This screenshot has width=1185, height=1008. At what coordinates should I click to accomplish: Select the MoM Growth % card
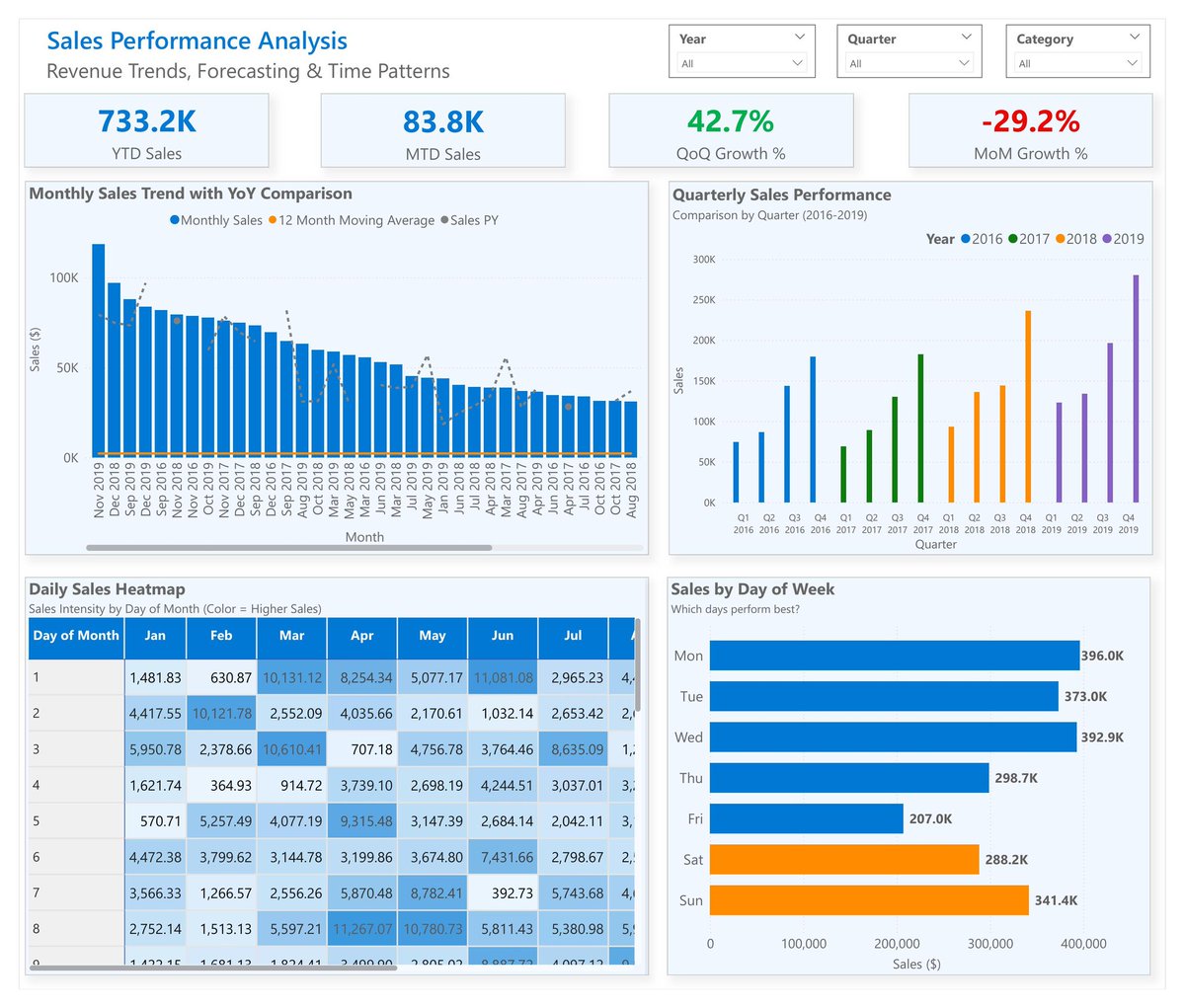1030,131
